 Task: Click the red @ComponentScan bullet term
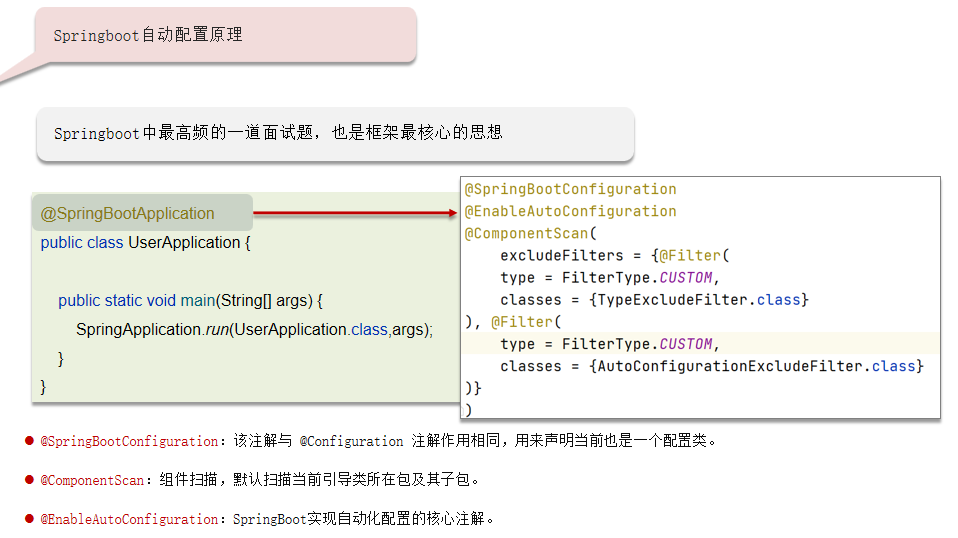[92, 481]
